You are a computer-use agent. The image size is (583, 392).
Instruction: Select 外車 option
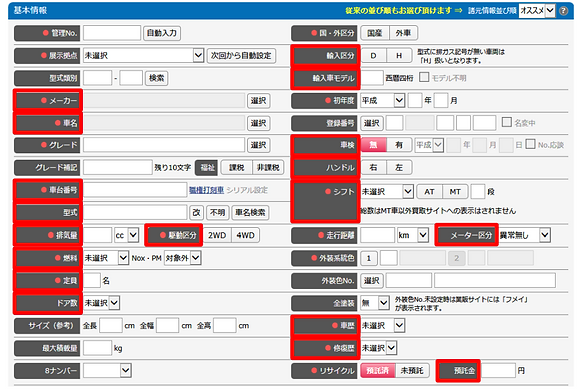tap(403, 33)
